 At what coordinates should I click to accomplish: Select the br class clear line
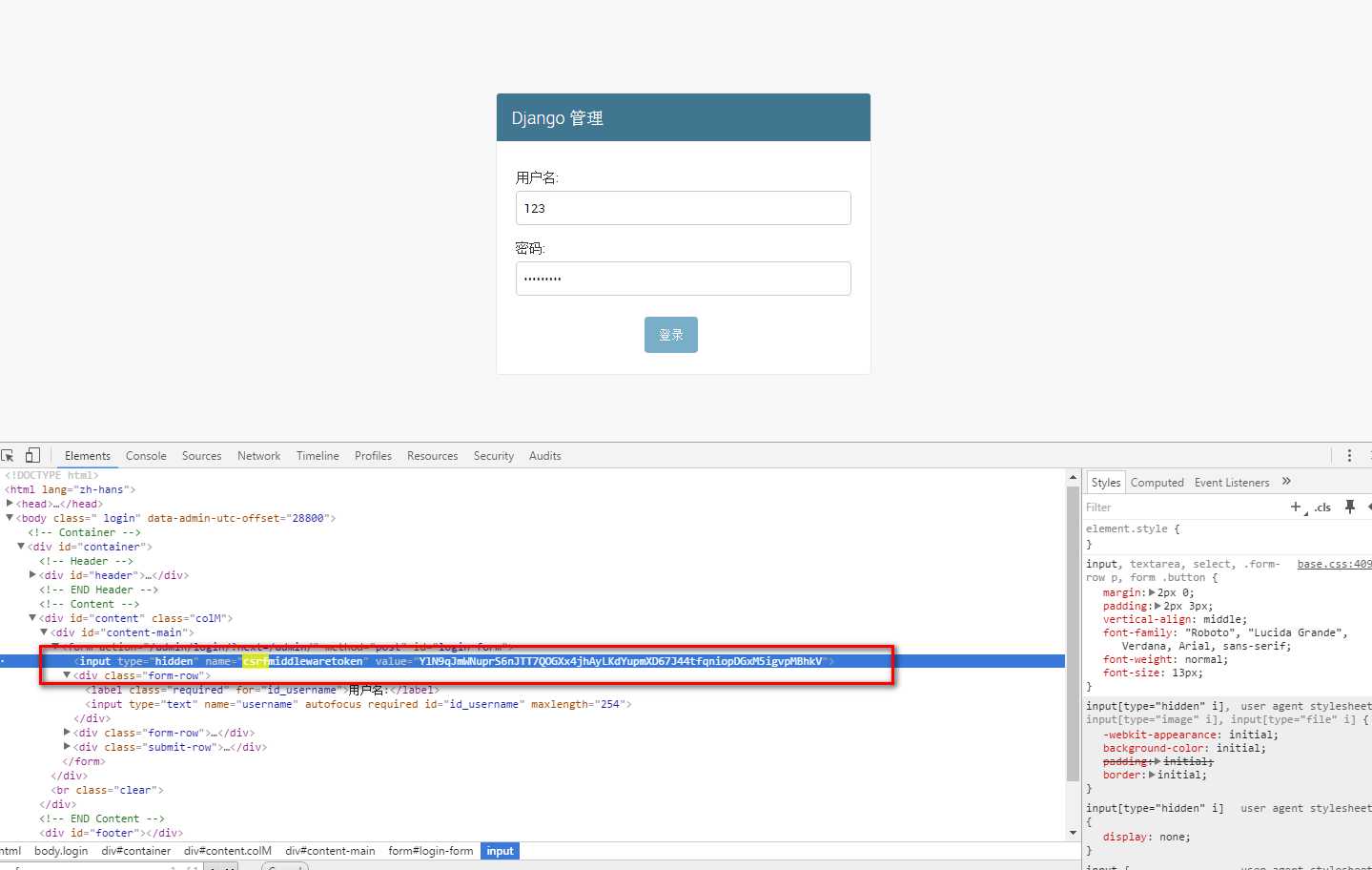108,790
